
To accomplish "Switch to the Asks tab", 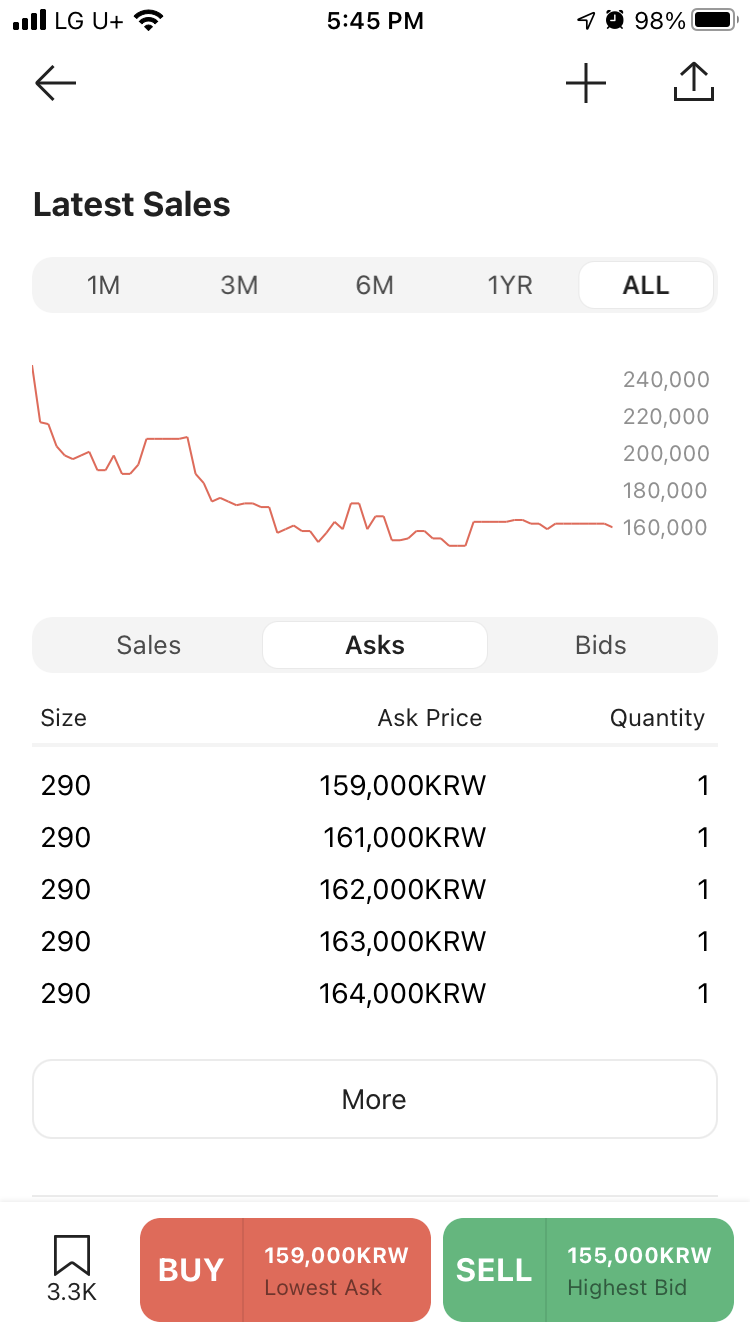I will (x=375, y=645).
